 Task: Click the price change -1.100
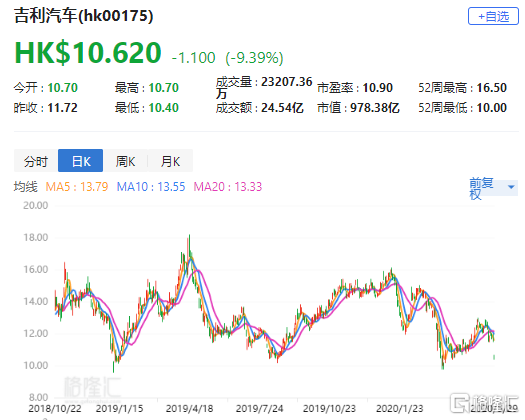194,58
